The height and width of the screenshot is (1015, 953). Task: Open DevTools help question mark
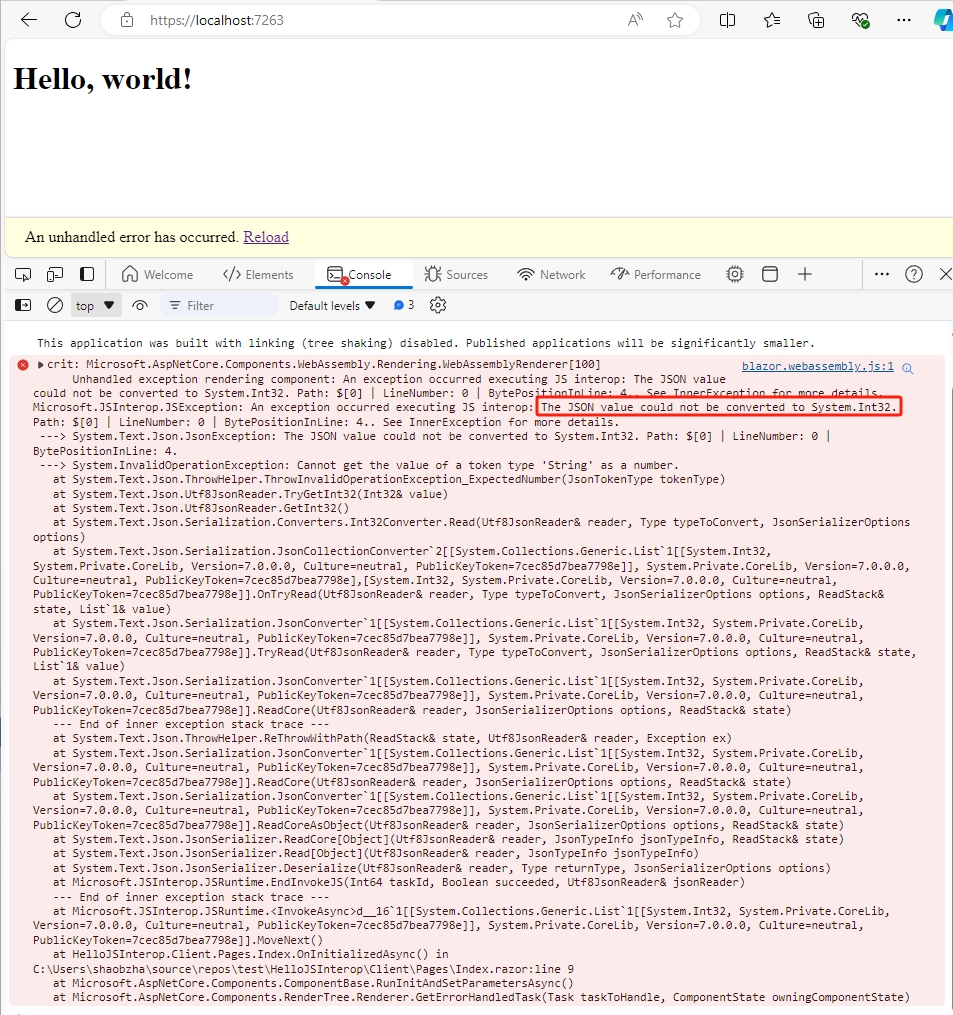(914, 274)
